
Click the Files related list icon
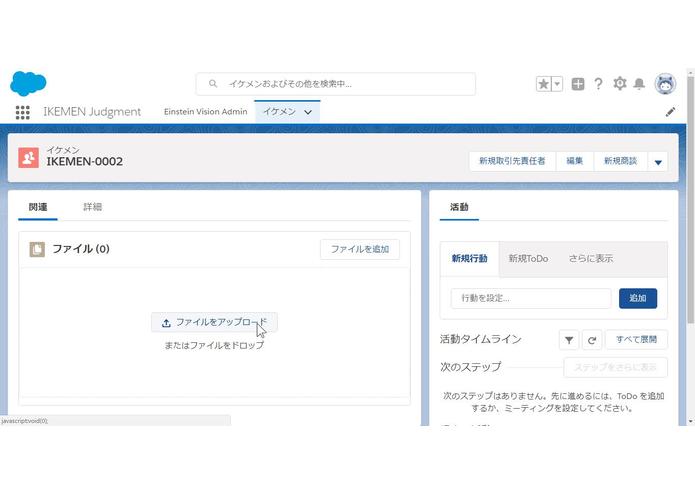point(37,249)
